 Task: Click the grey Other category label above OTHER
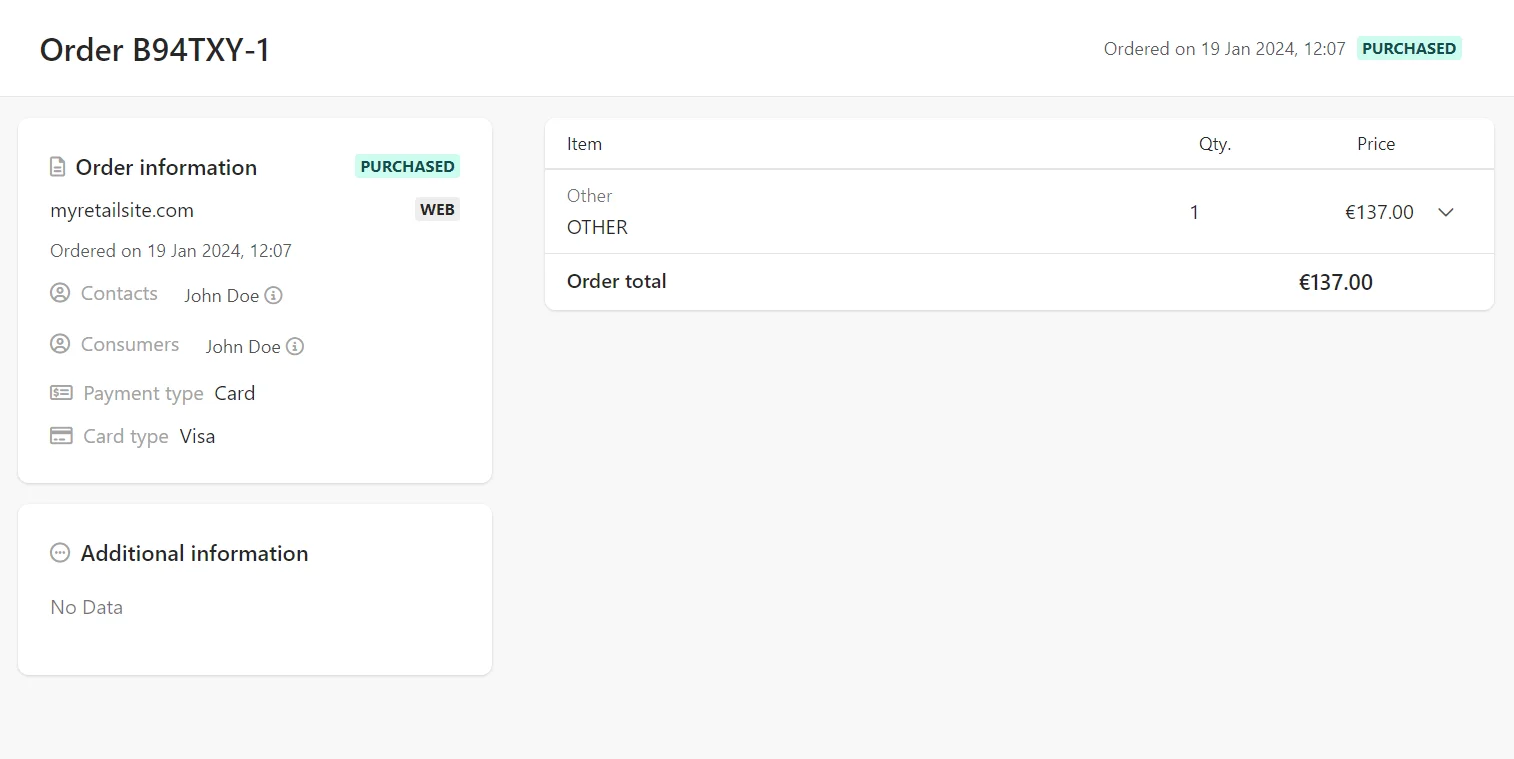point(589,196)
